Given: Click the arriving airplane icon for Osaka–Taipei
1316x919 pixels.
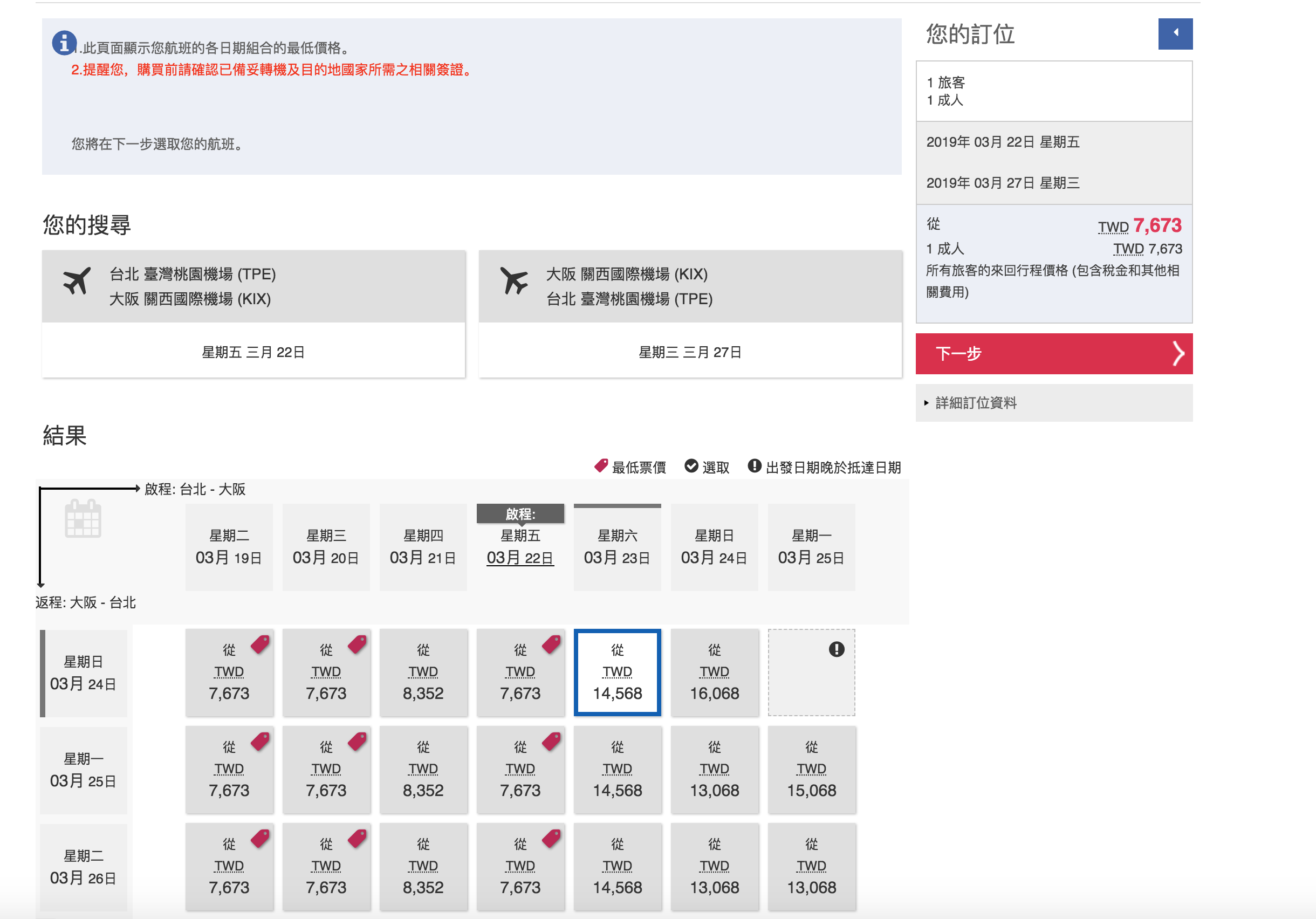Looking at the screenshot, I should click(x=514, y=281).
